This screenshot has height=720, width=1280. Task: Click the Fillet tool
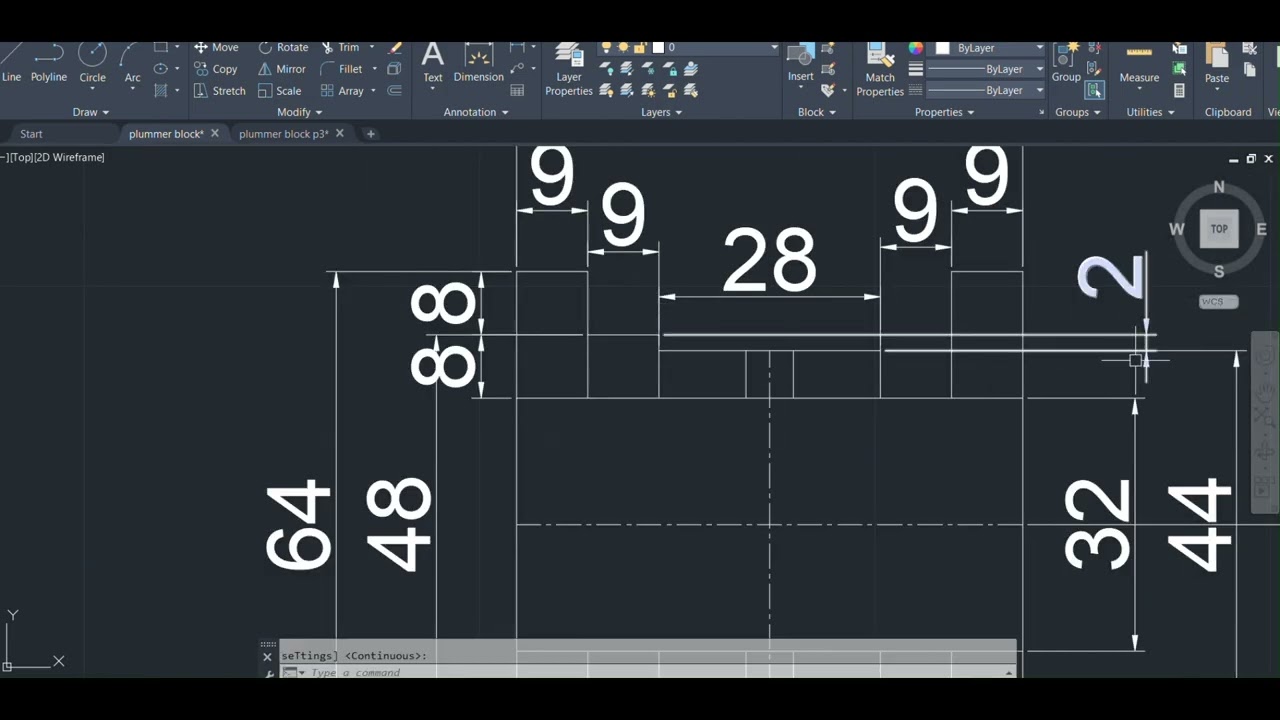point(342,69)
